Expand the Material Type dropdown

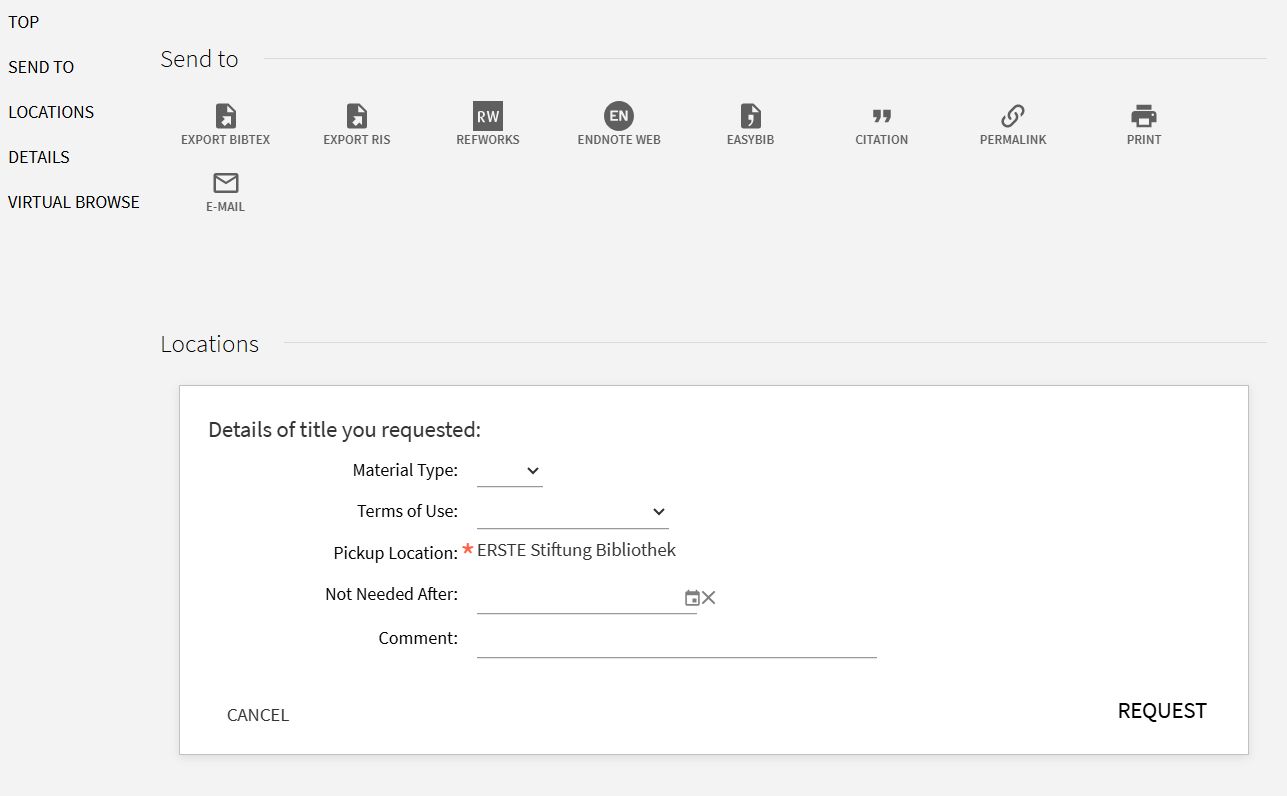pyautogui.click(x=510, y=471)
